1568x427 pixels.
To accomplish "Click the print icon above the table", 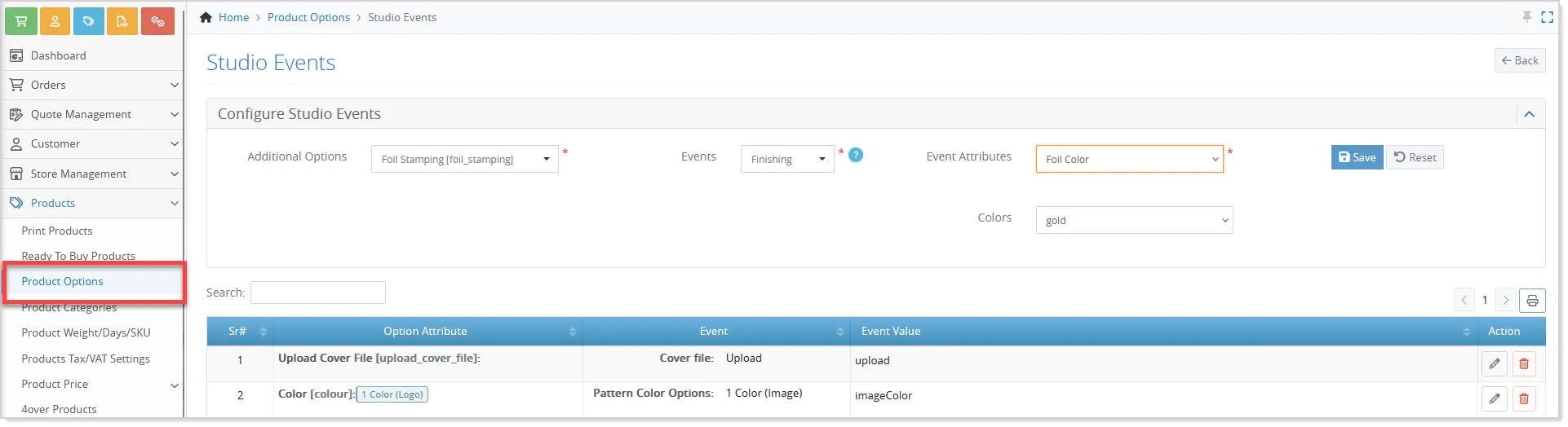I will click(x=1532, y=301).
